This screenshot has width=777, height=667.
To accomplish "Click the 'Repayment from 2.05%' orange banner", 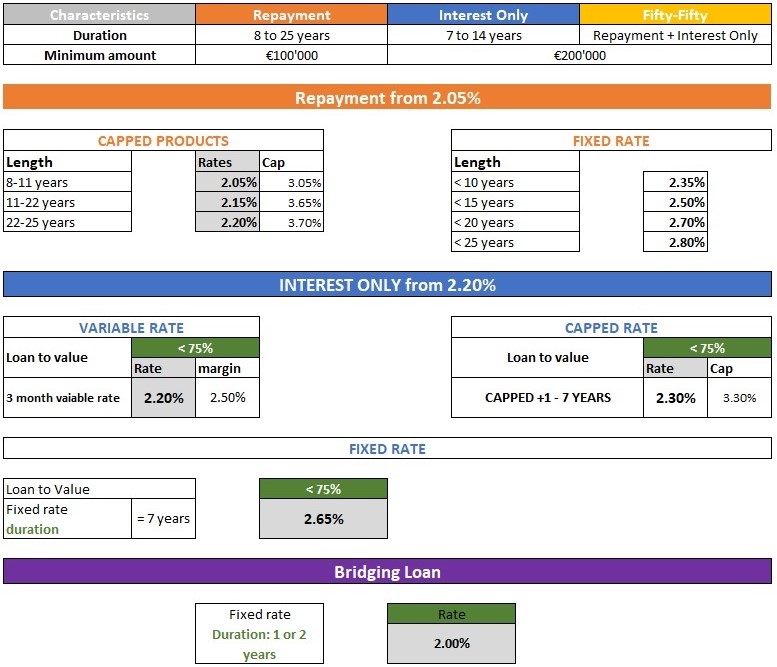I will (x=387, y=98).
